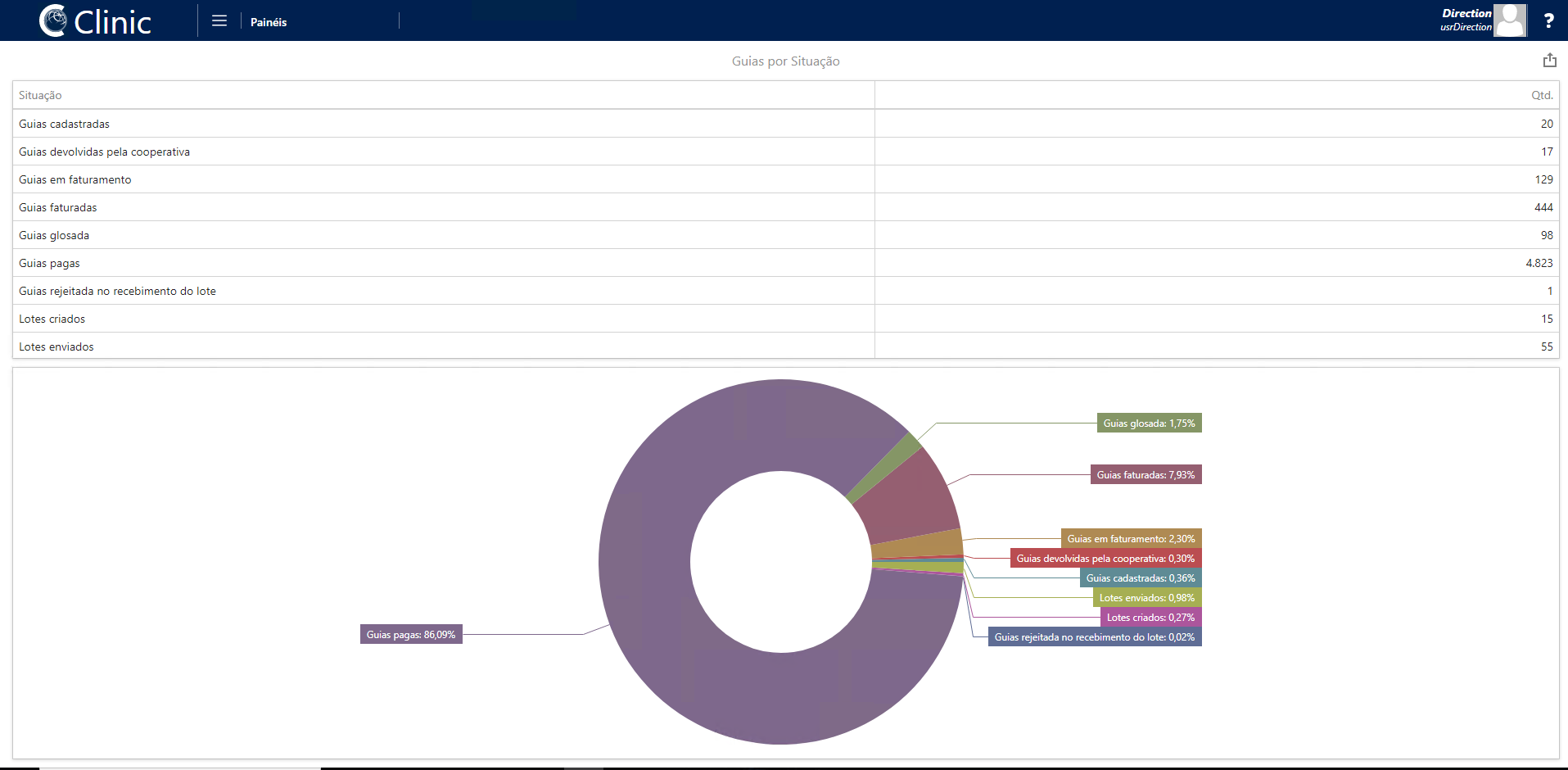Select the Lotes criados table row

785,319
